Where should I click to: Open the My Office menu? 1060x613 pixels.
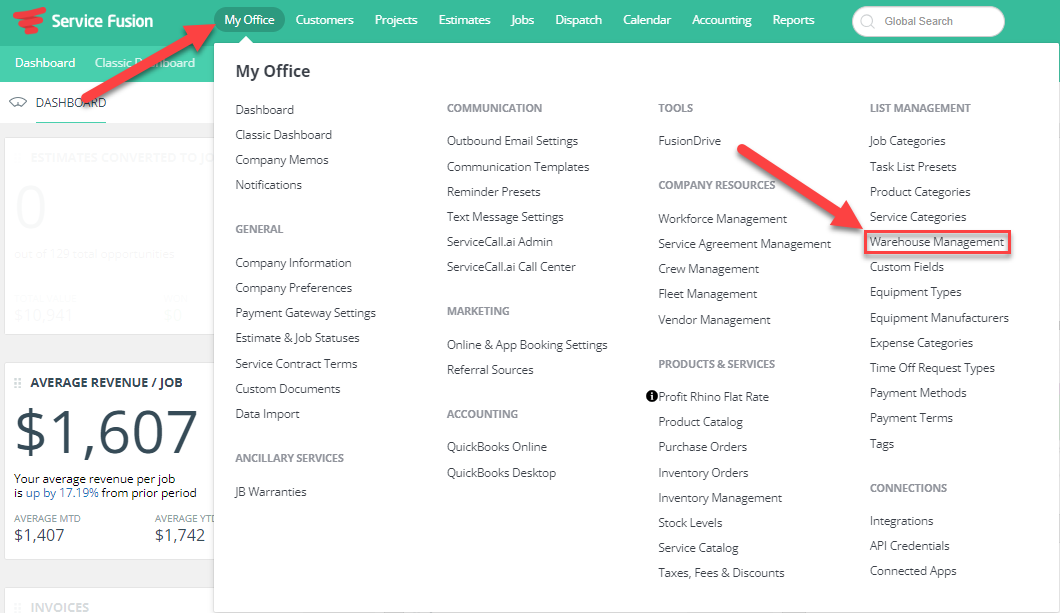pyautogui.click(x=249, y=20)
